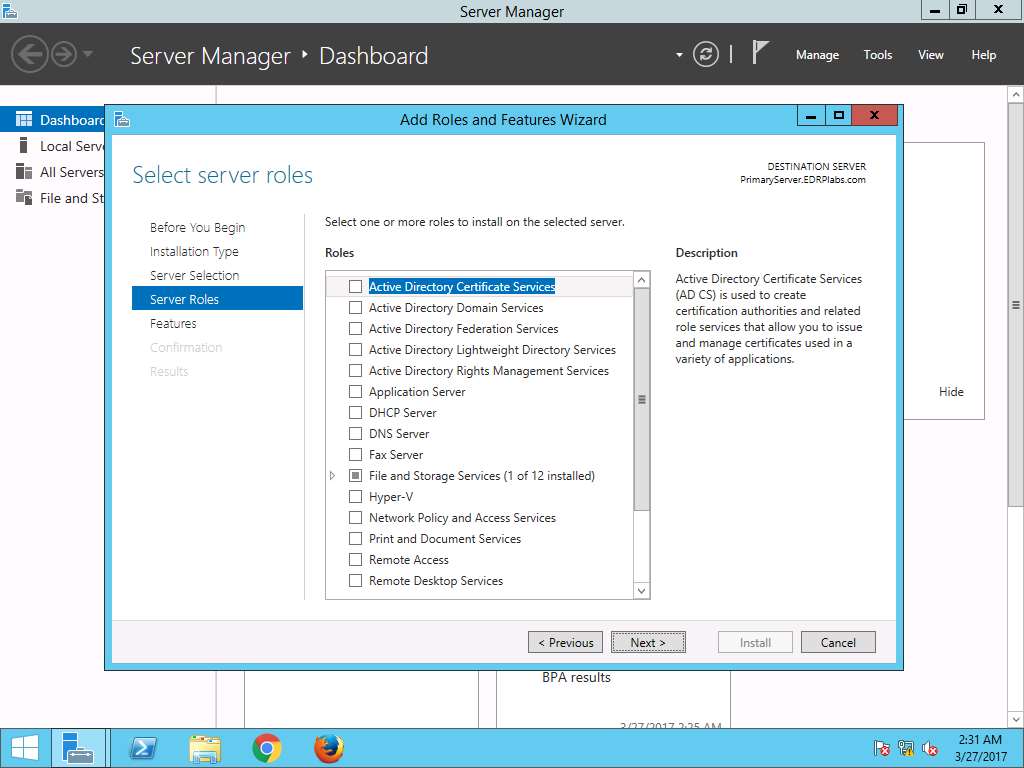This screenshot has width=1024, height=768.
Task: Open File Explorer from the taskbar
Action: [x=204, y=748]
